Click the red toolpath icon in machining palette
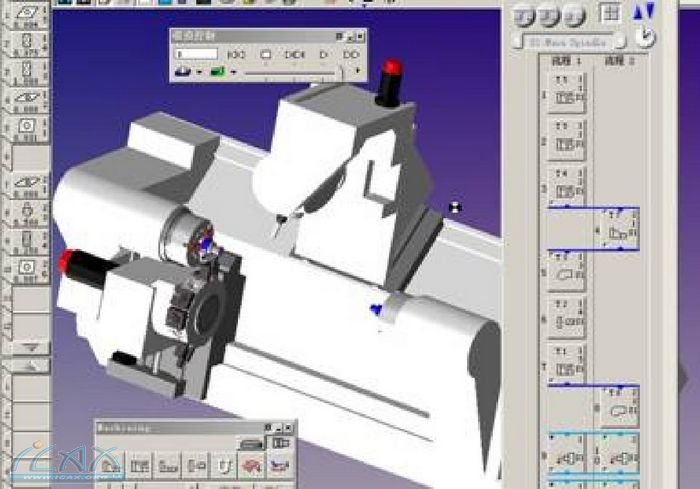Viewport: 700px width, 489px height. pyautogui.click(x=251, y=465)
